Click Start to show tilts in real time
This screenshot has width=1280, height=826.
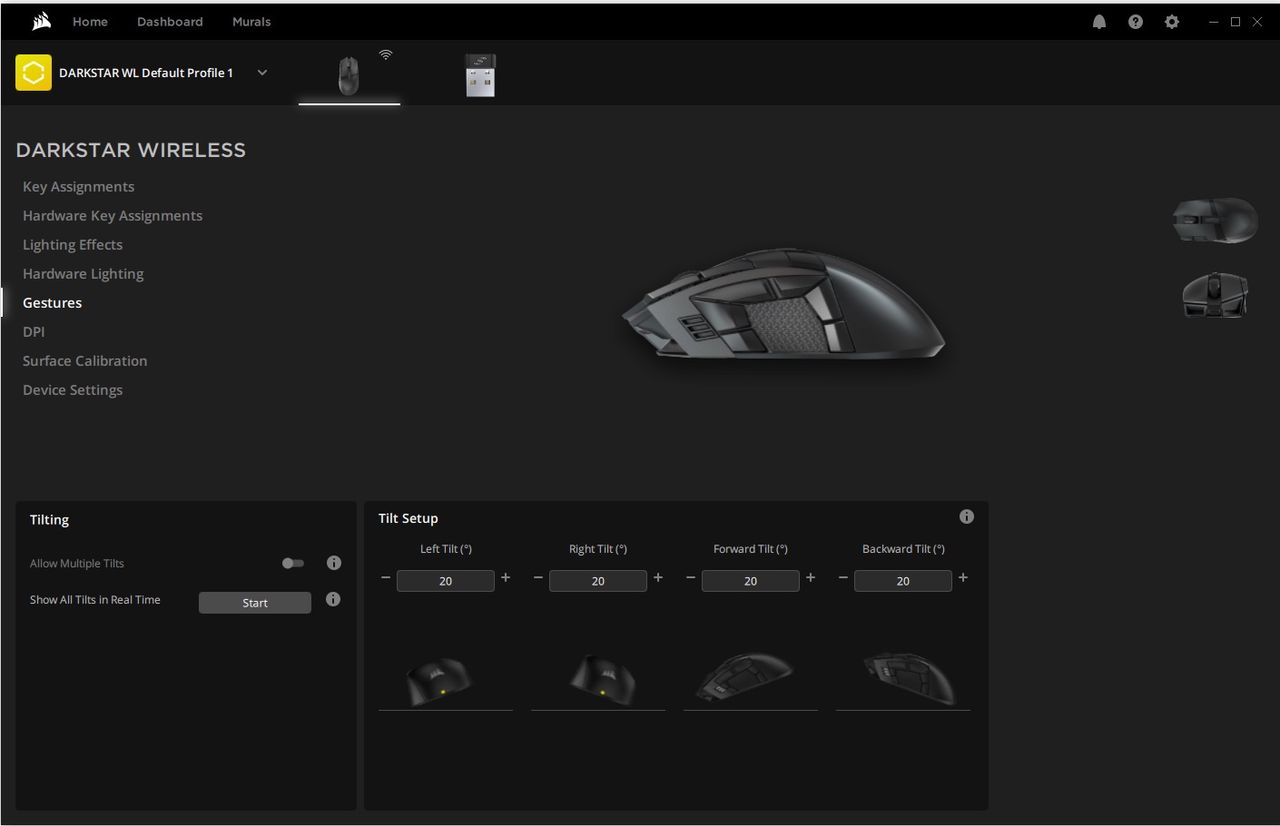(x=255, y=603)
